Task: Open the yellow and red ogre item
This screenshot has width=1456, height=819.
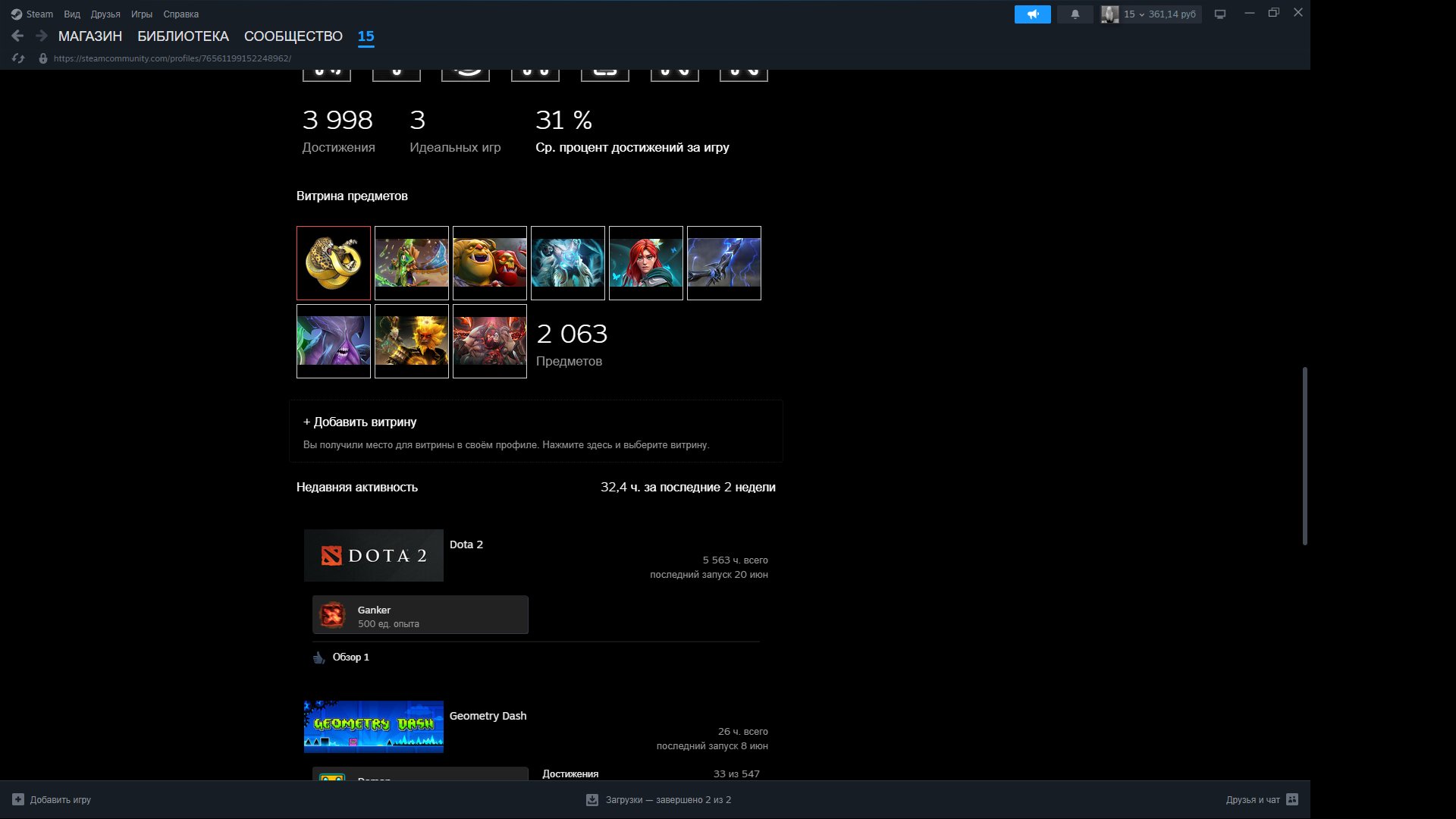Action: point(490,263)
